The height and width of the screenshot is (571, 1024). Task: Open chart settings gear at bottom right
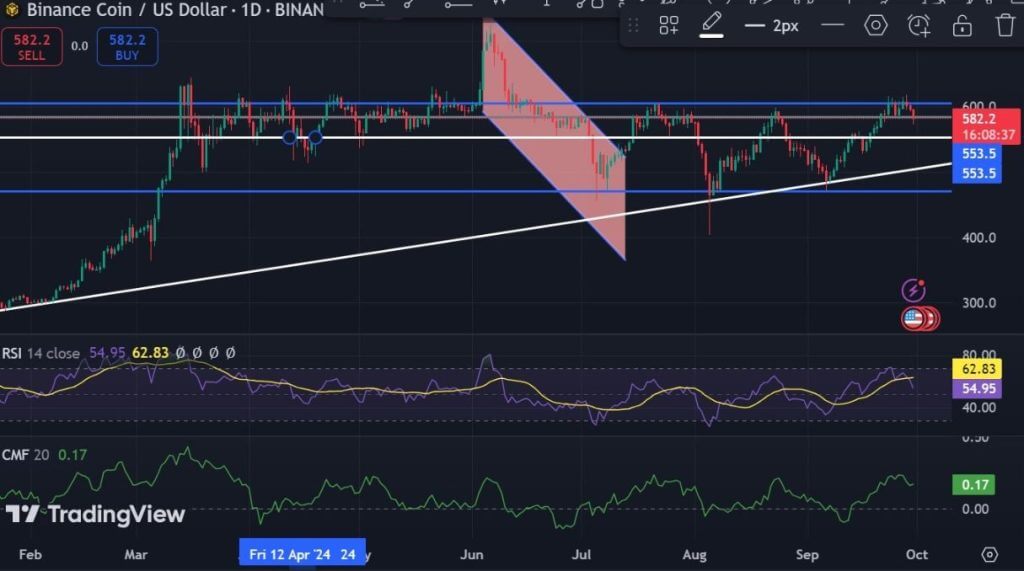[989, 555]
